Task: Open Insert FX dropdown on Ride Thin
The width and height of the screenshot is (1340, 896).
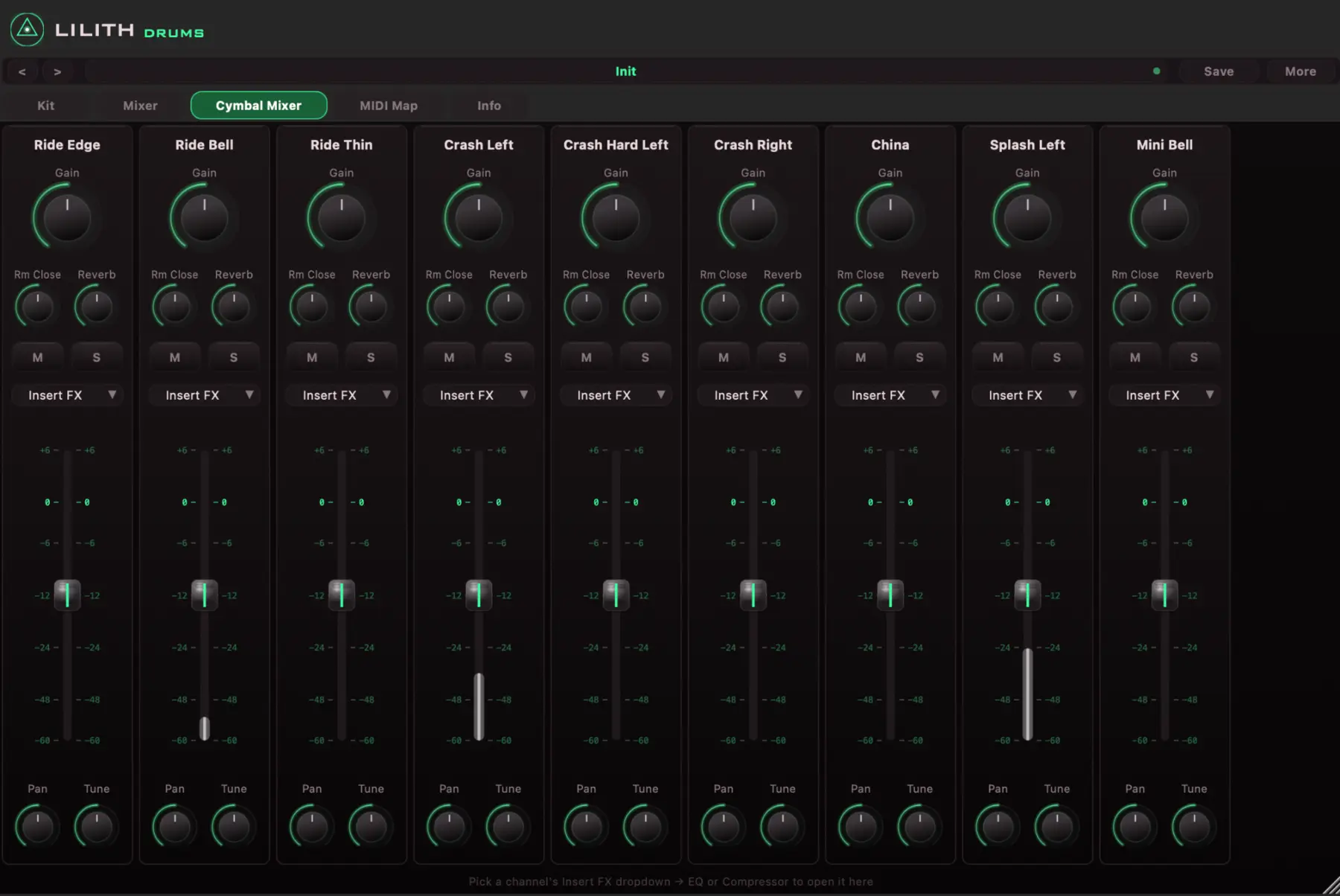Action: pos(342,395)
